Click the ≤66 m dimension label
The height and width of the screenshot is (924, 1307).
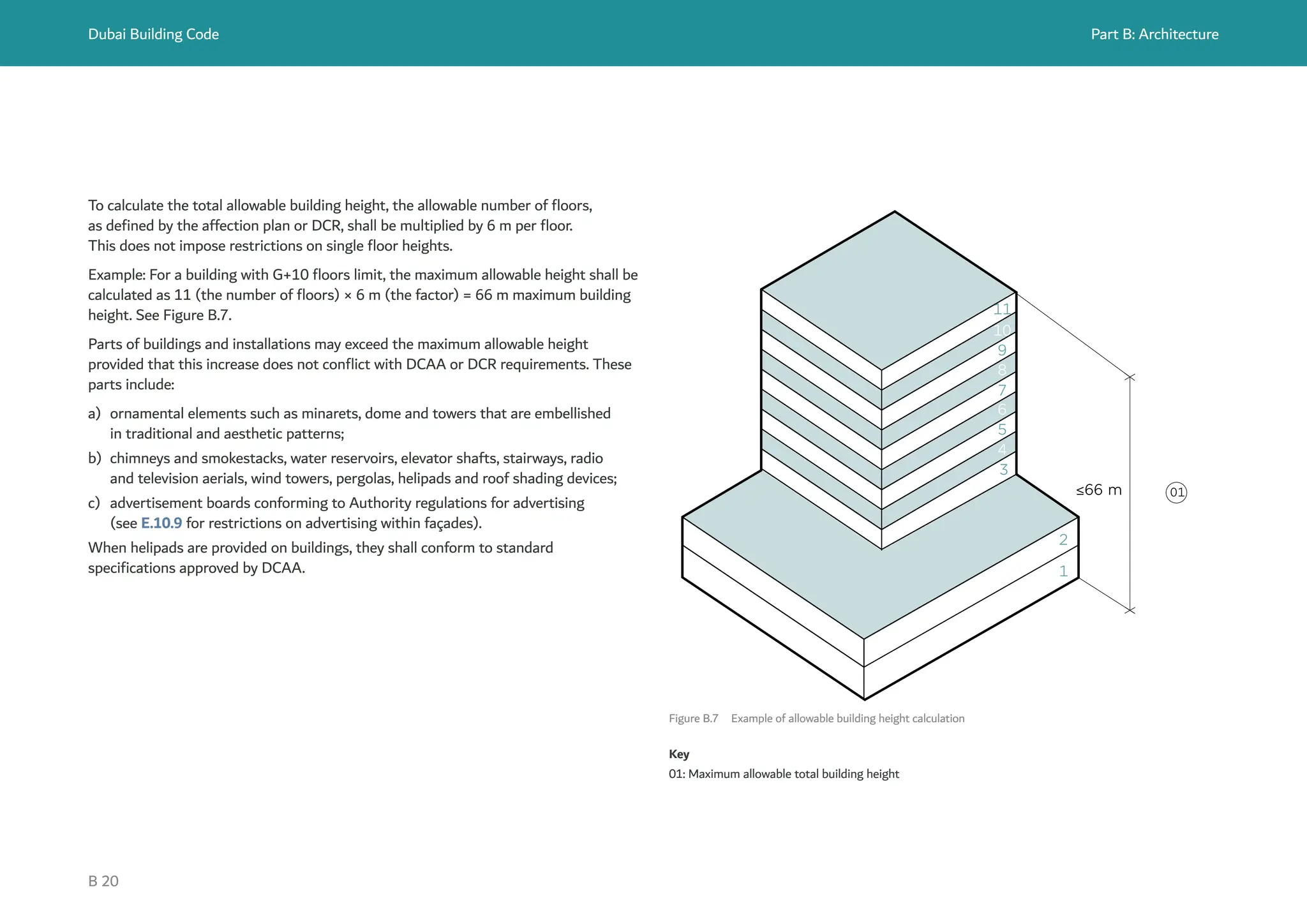1098,490
